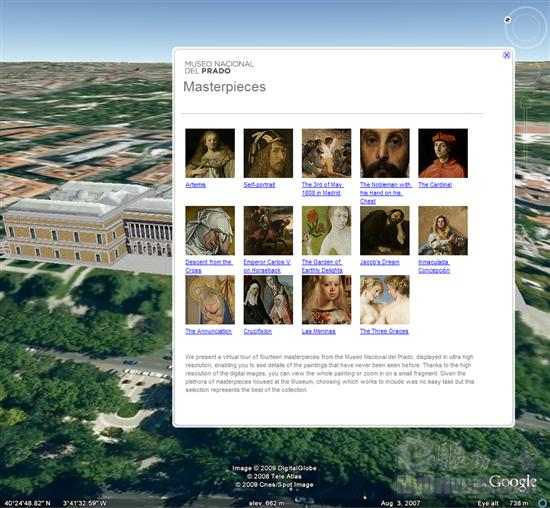Open Inmaculada Concepción link
Viewport: 550px width, 508px height.
434,266
